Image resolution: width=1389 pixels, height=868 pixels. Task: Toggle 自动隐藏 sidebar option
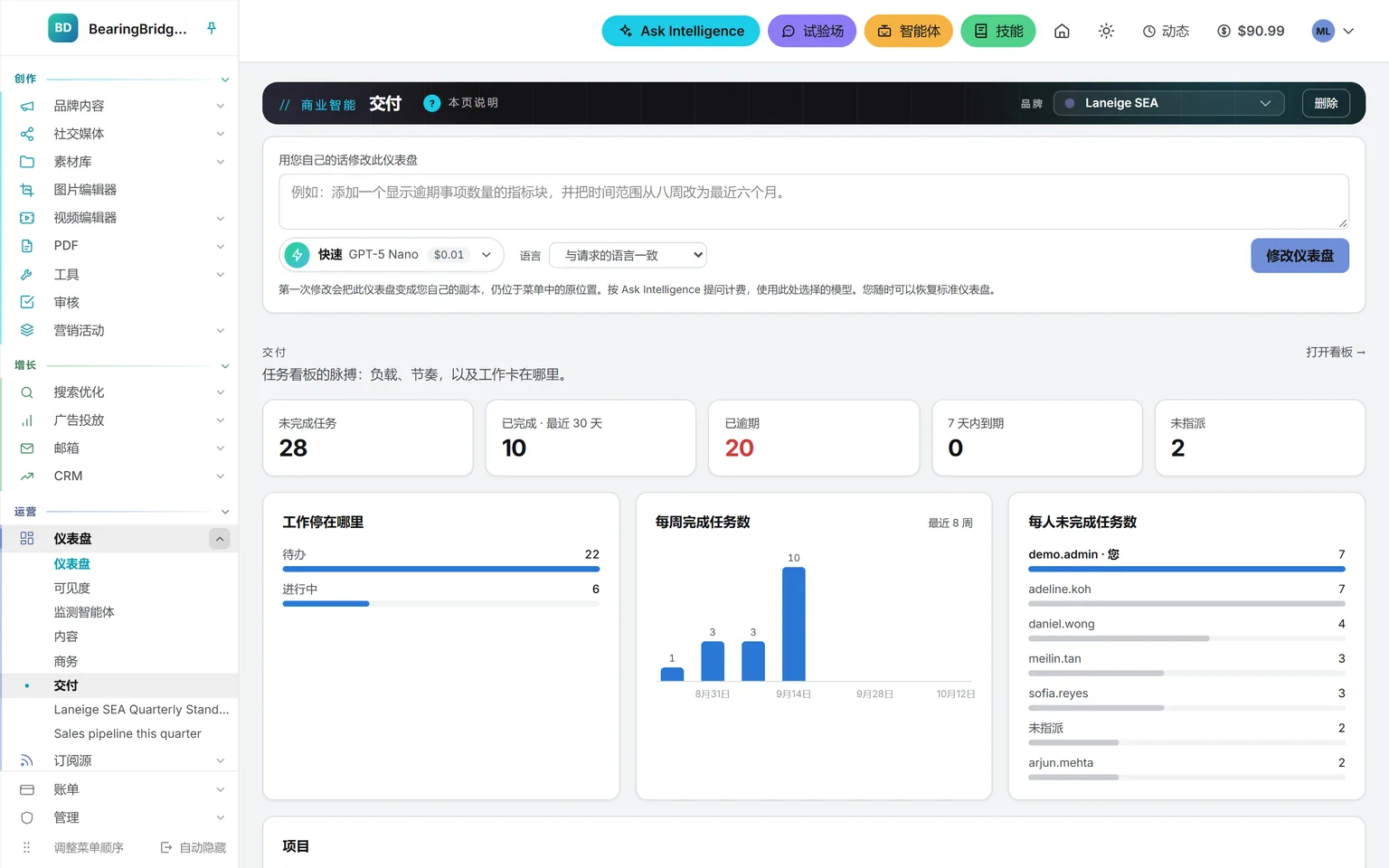click(194, 847)
